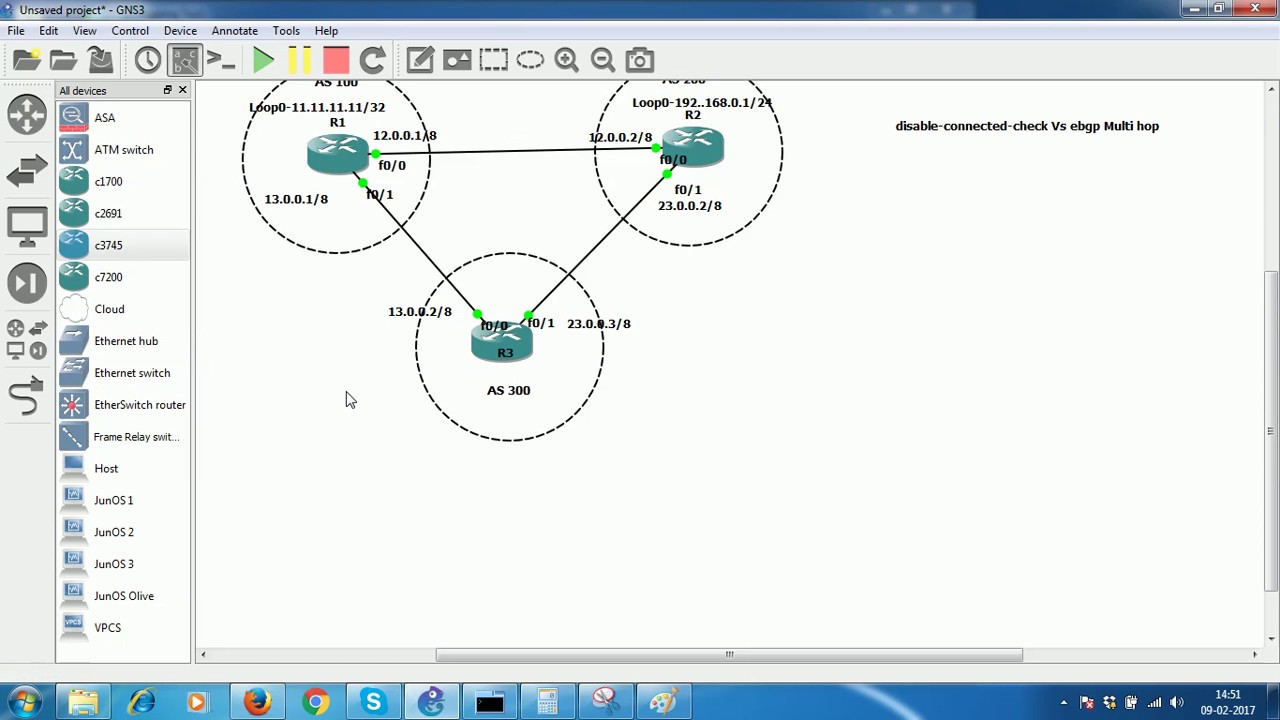Open the Edit menu
1280x720 pixels.
pyautogui.click(x=48, y=30)
